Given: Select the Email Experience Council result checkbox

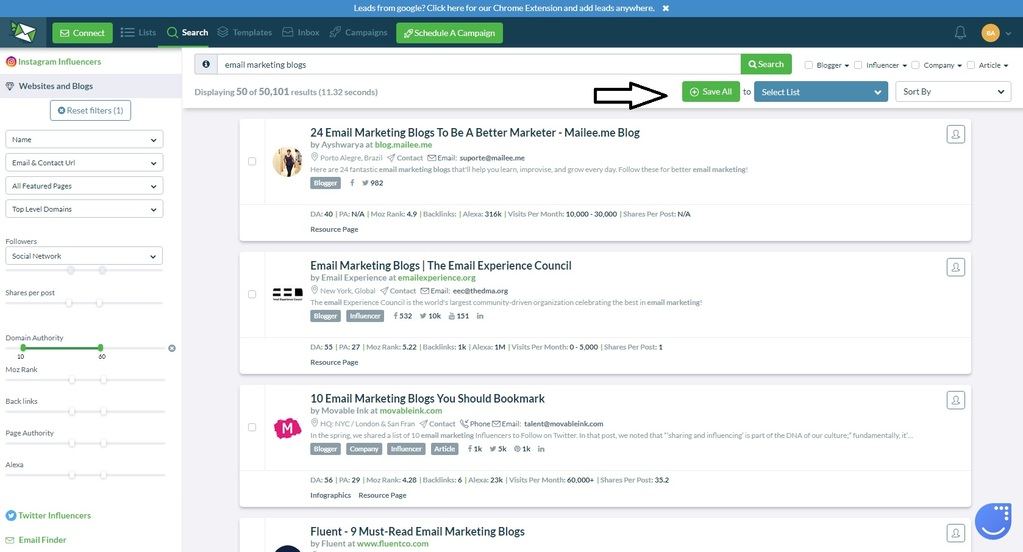Looking at the screenshot, I should tap(252, 294).
